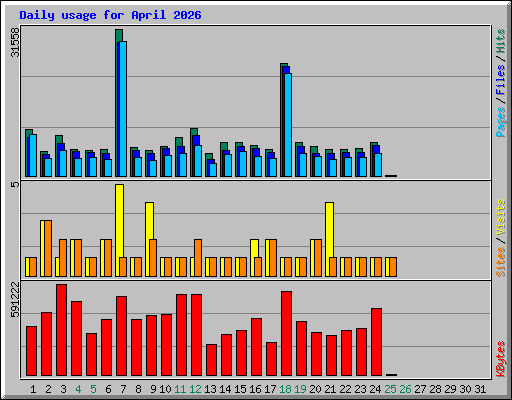
Task: Click the red KBytes bar for day 18
Action: (286, 333)
